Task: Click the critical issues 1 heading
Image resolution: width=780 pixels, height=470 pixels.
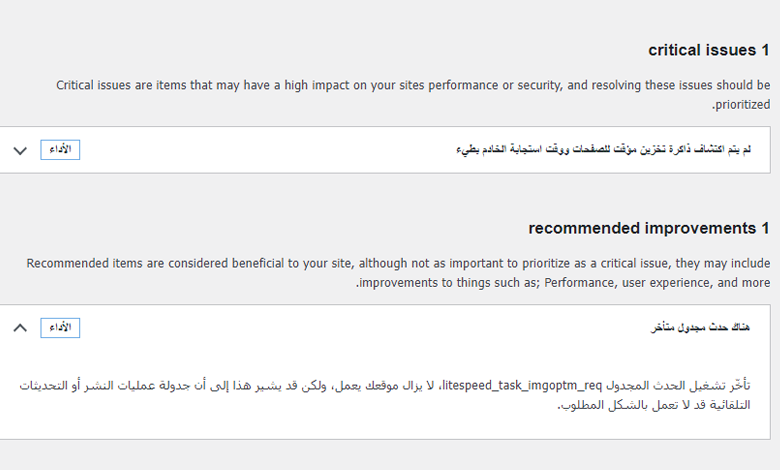Action: coord(709,50)
